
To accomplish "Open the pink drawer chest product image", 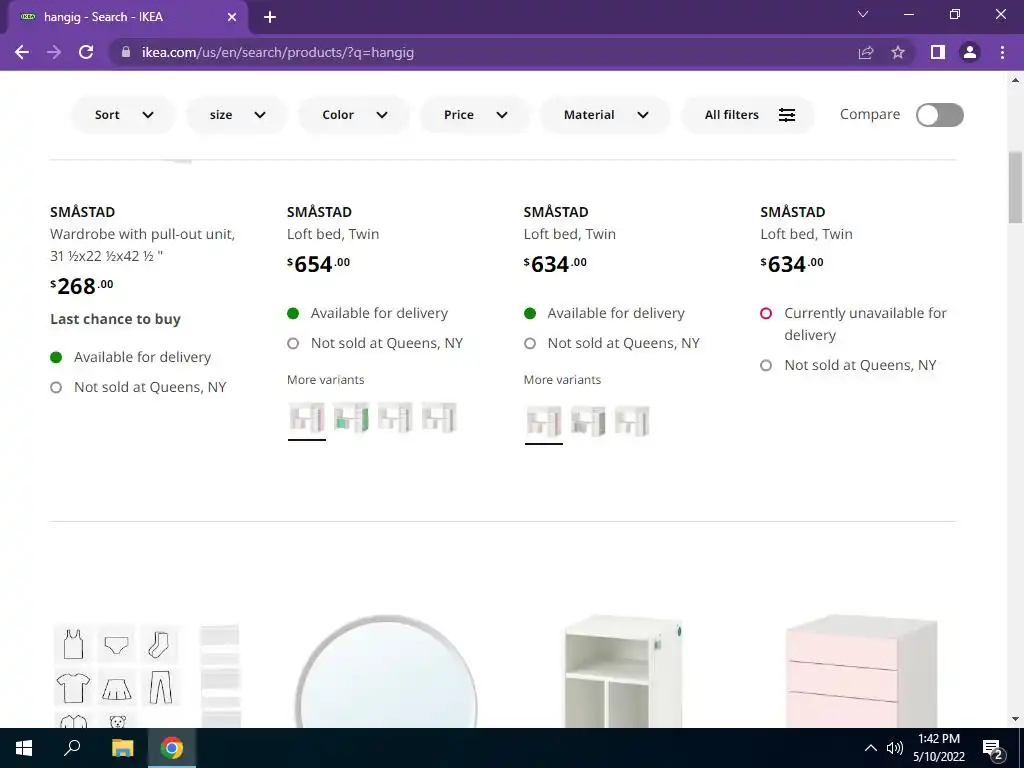I will click(x=861, y=671).
